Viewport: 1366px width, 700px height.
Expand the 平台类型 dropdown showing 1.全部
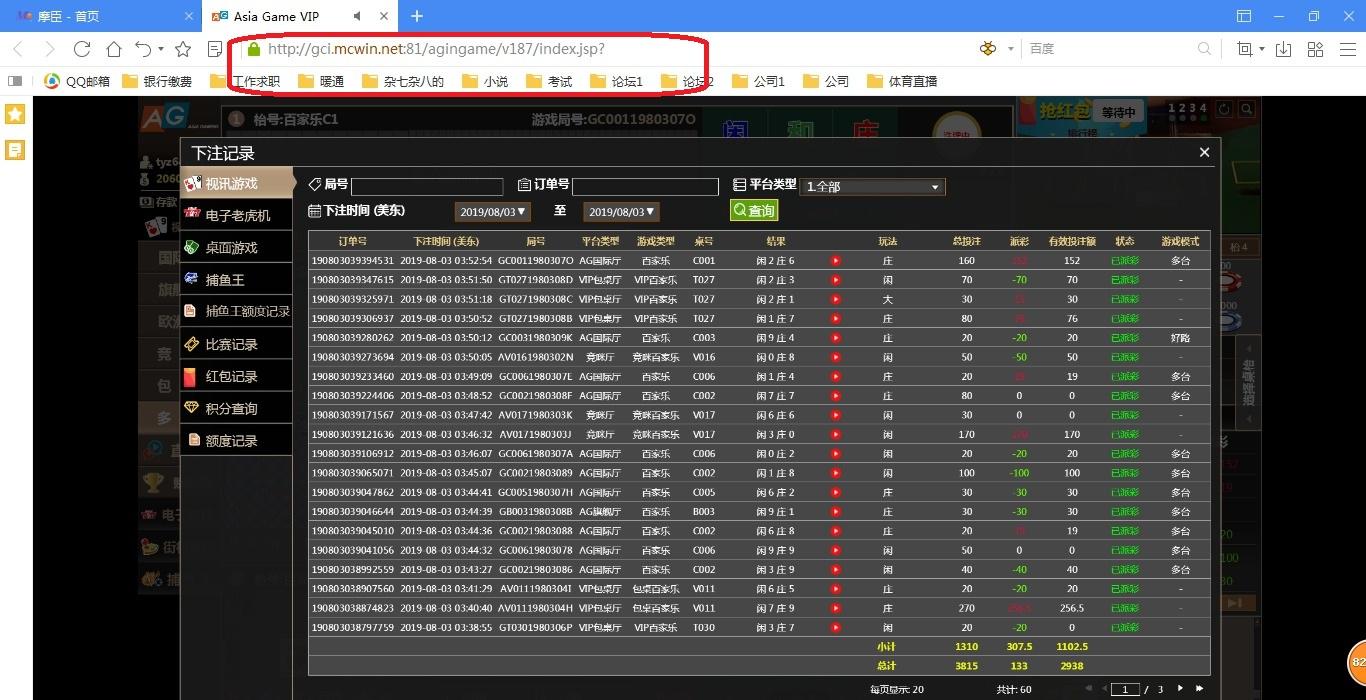871,187
